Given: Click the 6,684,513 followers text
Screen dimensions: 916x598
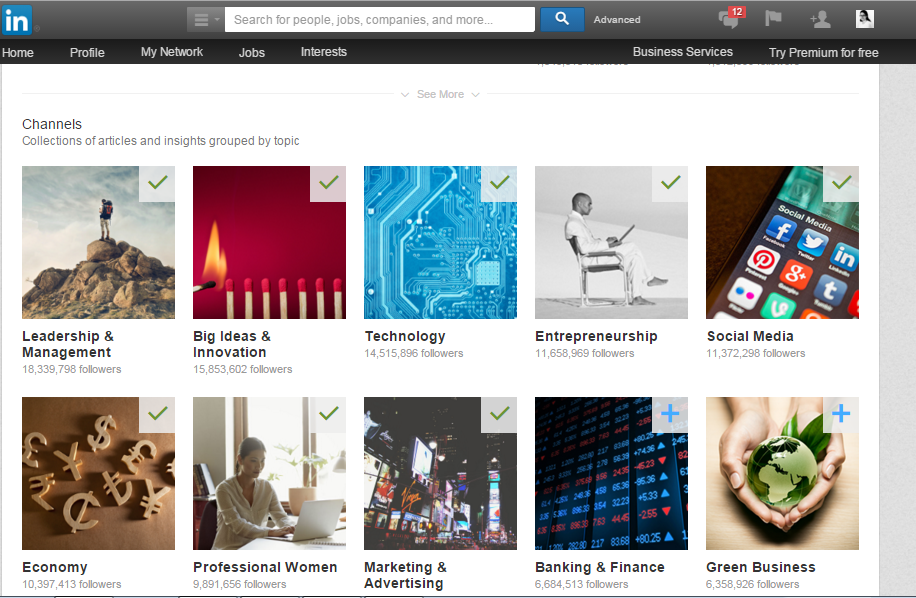Looking at the screenshot, I should click(x=582, y=584).
